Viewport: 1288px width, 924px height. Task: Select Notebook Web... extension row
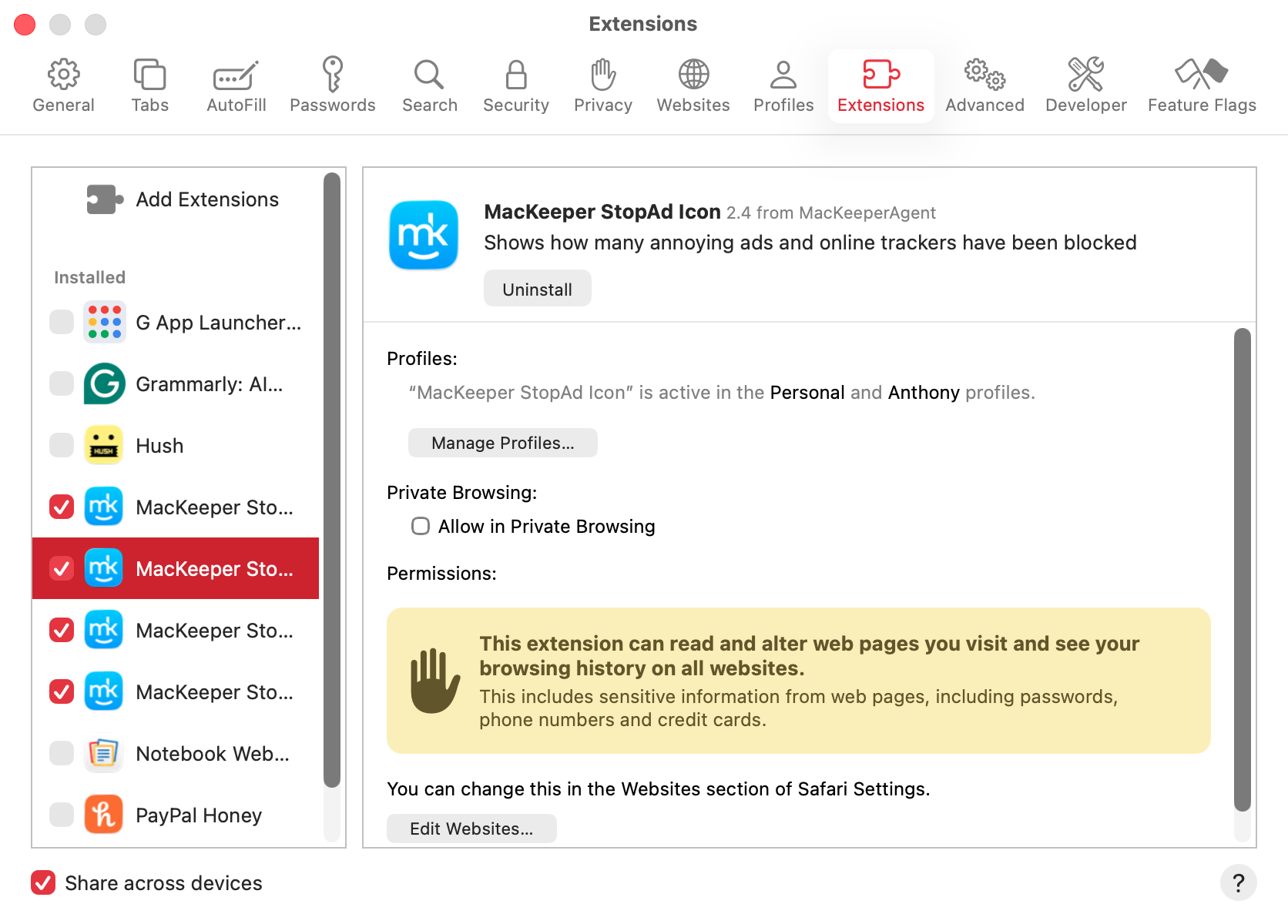click(176, 753)
